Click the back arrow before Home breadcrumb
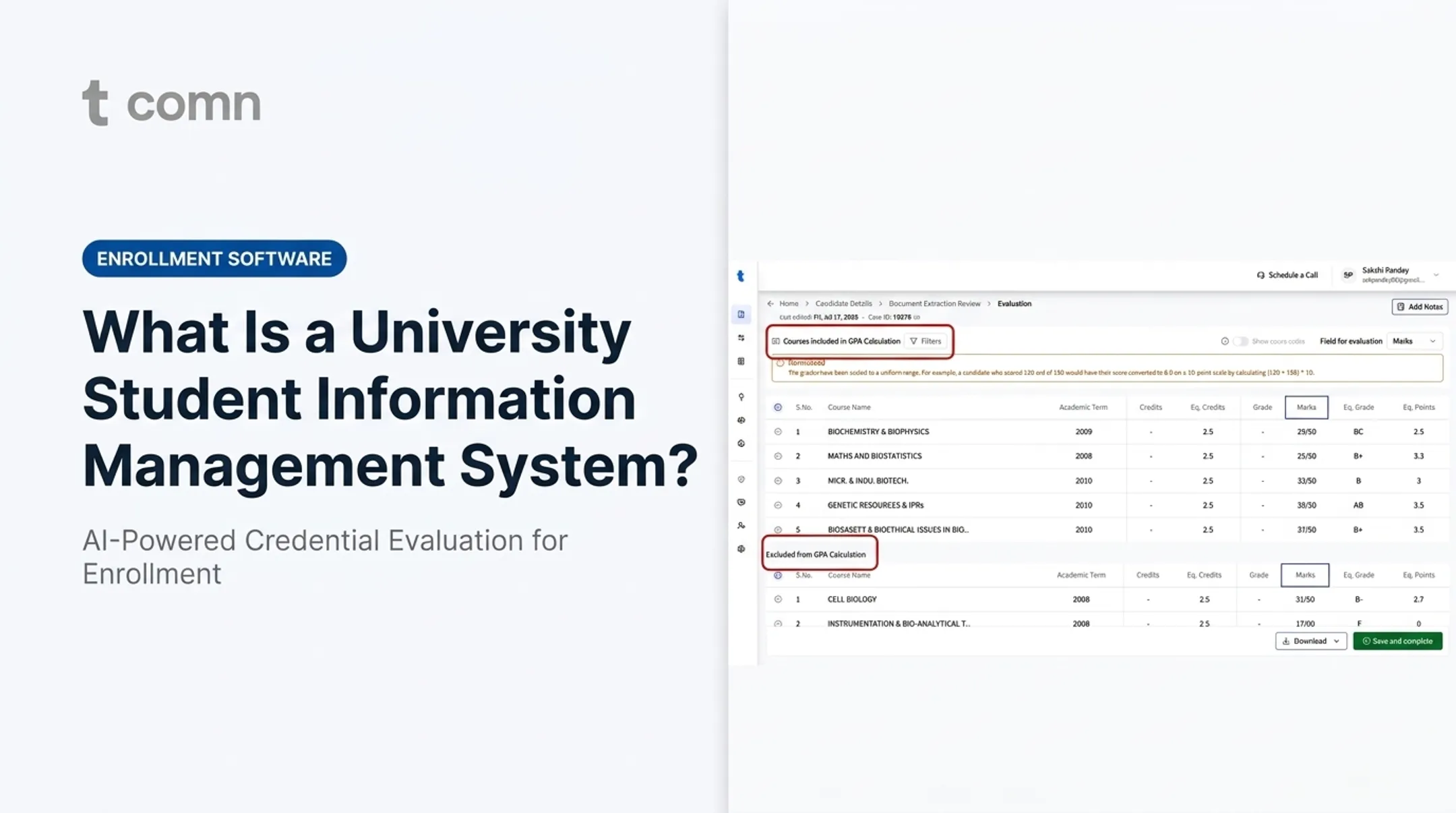This screenshot has height=813, width=1456. pyautogui.click(x=770, y=303)
